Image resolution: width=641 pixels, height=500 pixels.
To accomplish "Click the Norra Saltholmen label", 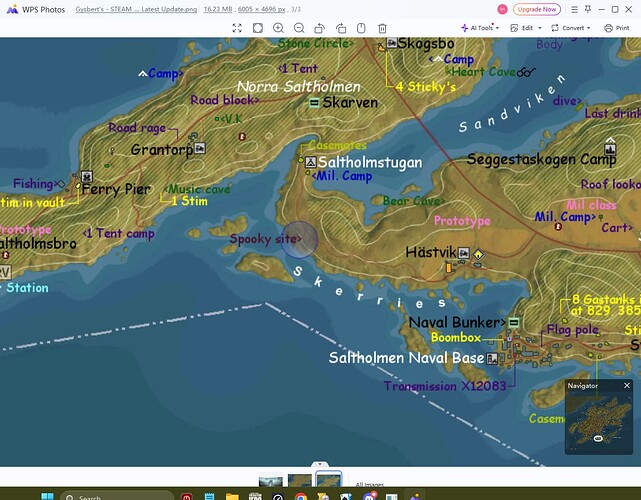I will pos(299,86).
